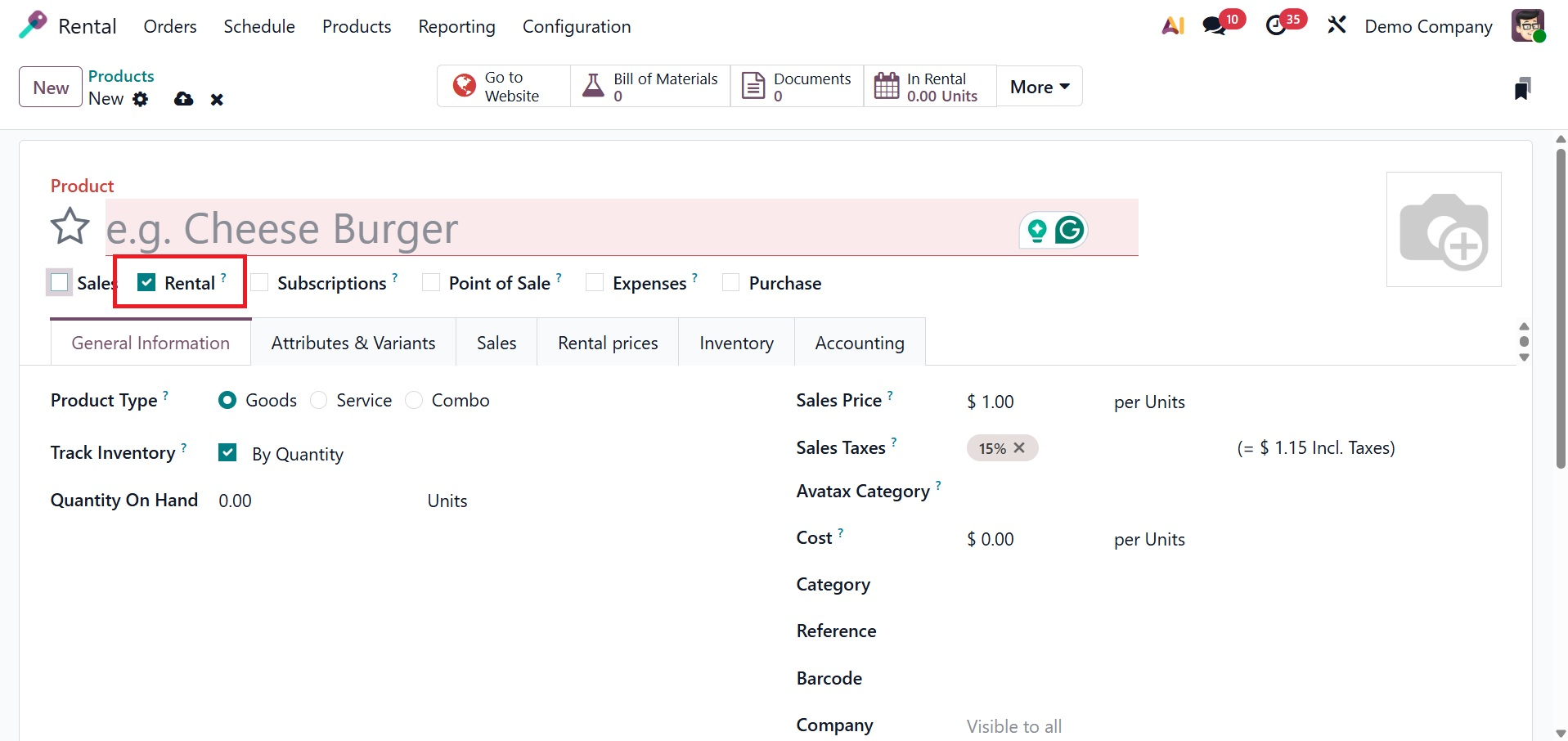Screen dimensions: 1568x741
Task: Open the conversations message icon
Action: [x=1214, y=26]
